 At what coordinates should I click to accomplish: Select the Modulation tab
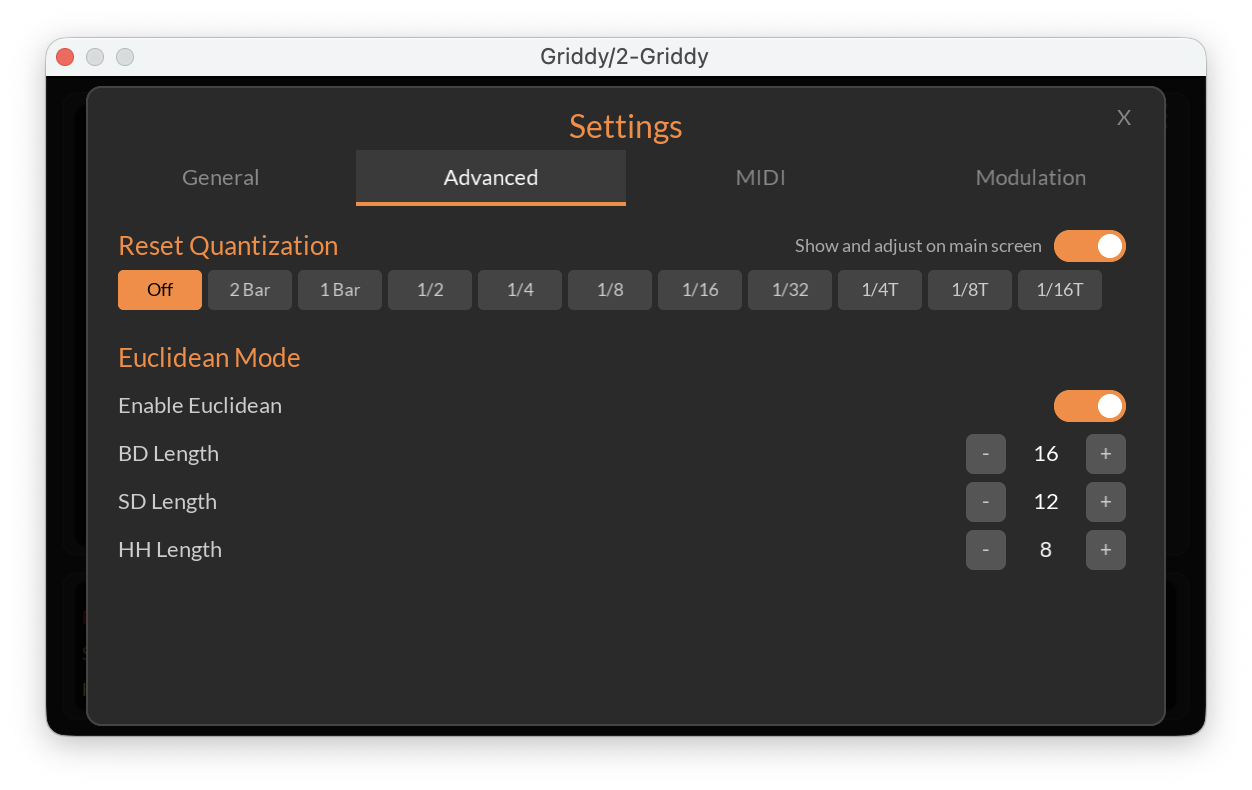click(x=1030, y=177)
